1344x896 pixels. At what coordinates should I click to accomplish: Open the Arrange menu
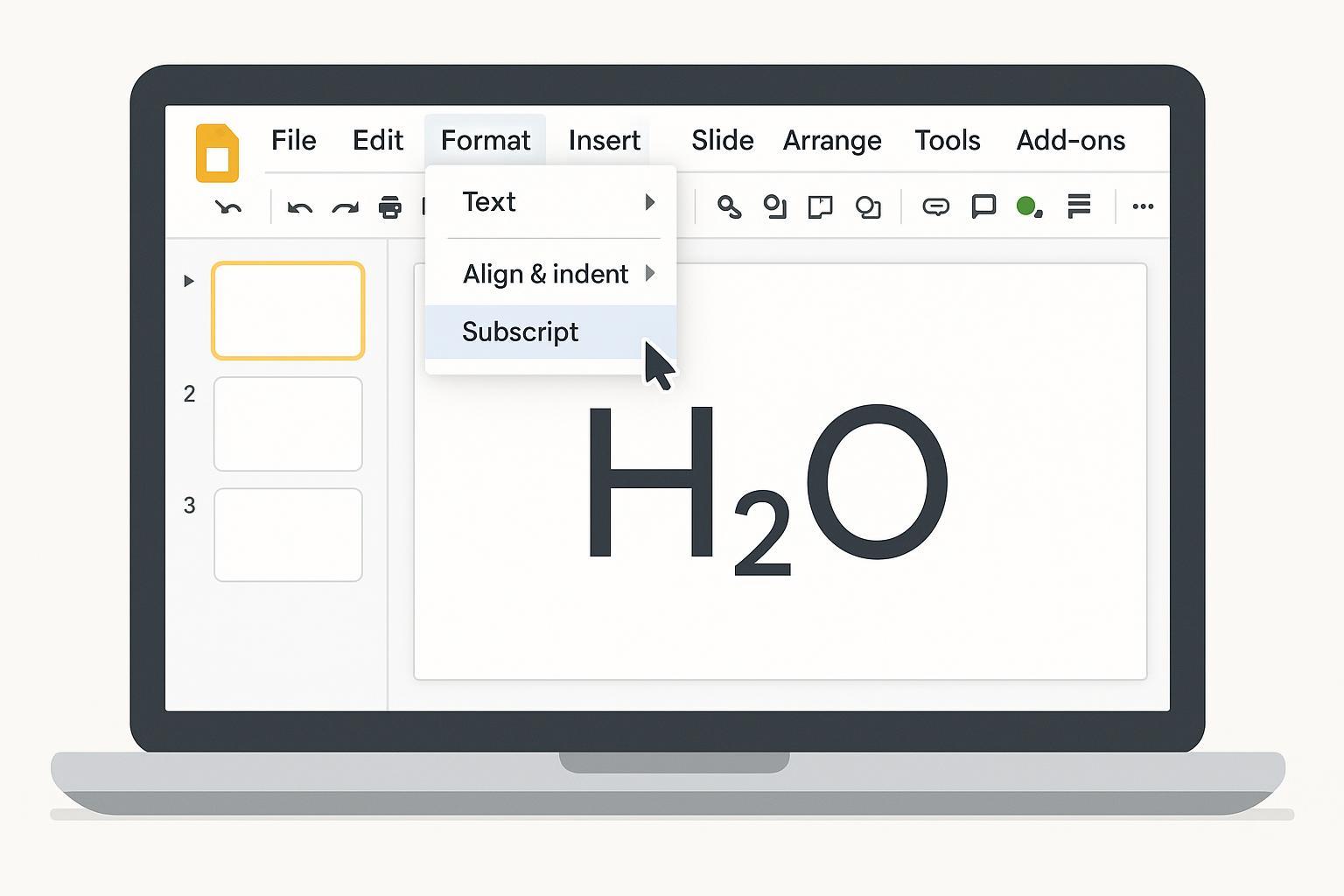[x=831, y=141]
